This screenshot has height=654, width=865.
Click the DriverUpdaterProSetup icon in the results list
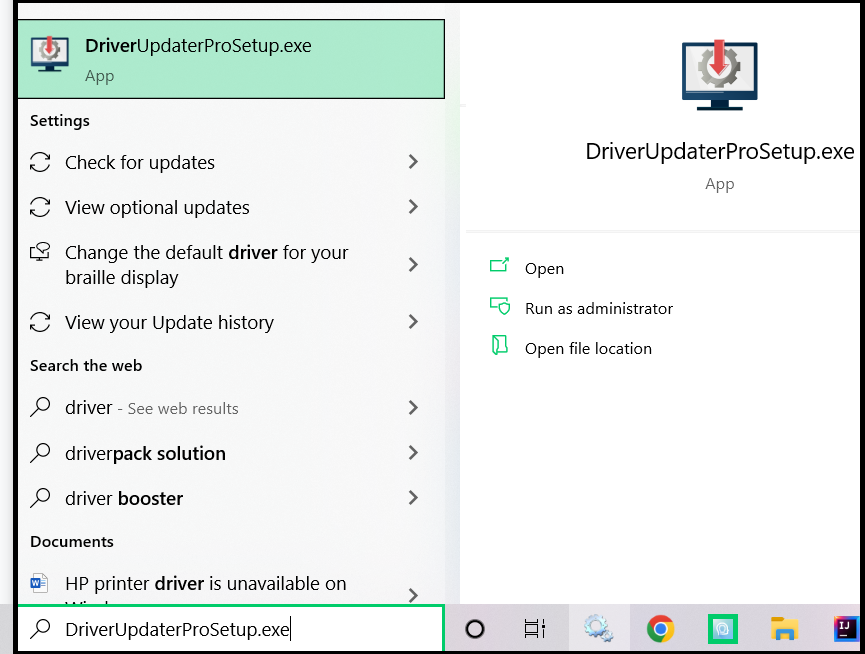[x=50, y=53]
